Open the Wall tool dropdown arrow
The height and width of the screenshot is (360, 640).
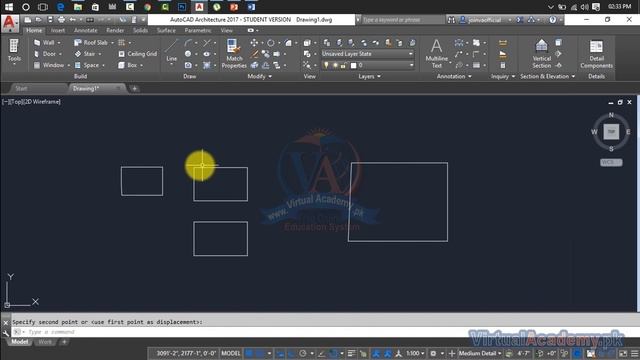tap(59, 42)
